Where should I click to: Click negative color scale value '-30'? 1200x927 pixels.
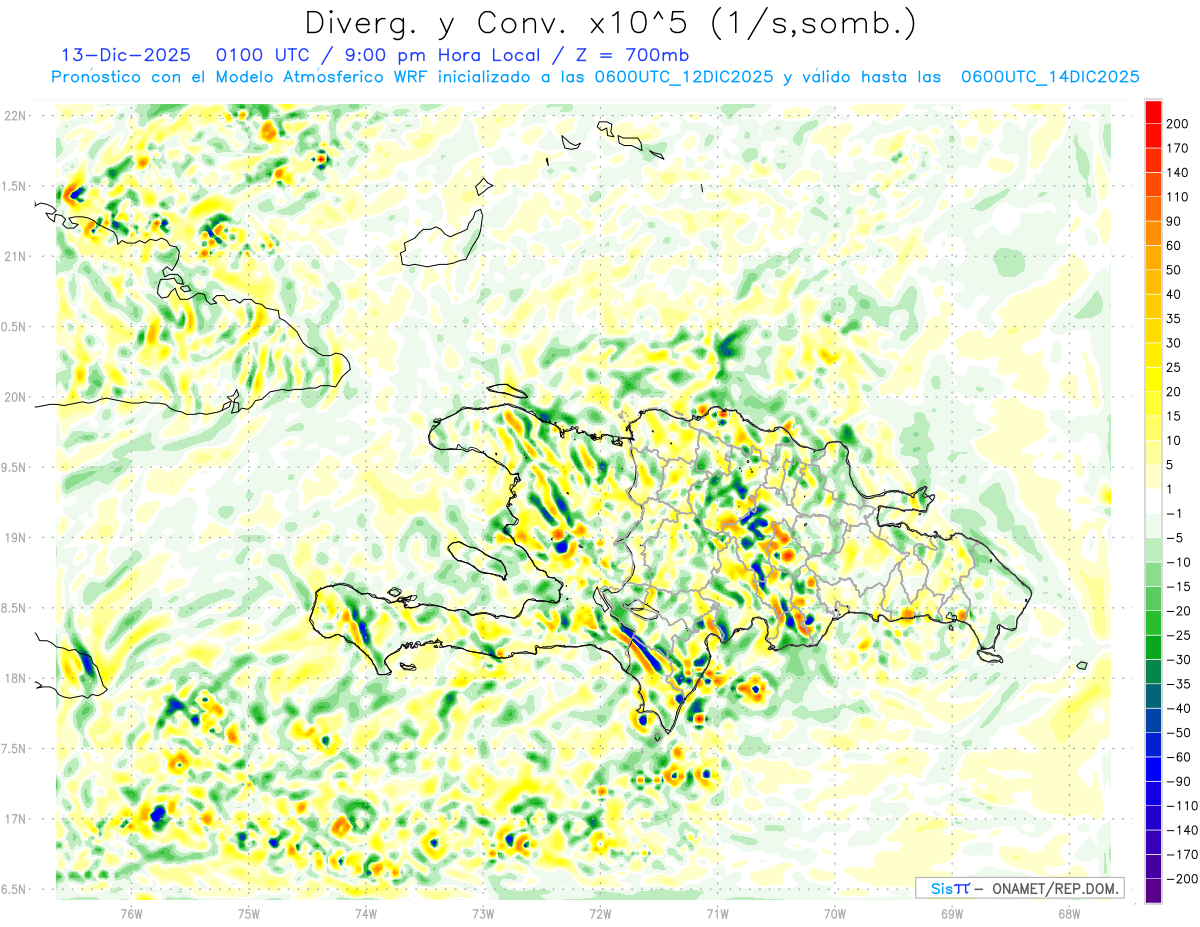click(x=1179, y=660)
